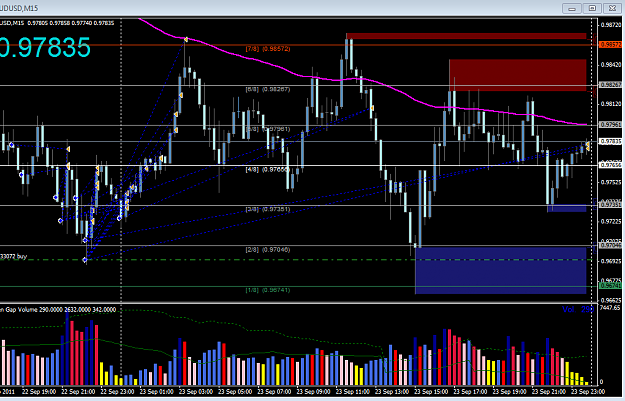Click the '23 Sep 15:00' time label

point(431,391)
